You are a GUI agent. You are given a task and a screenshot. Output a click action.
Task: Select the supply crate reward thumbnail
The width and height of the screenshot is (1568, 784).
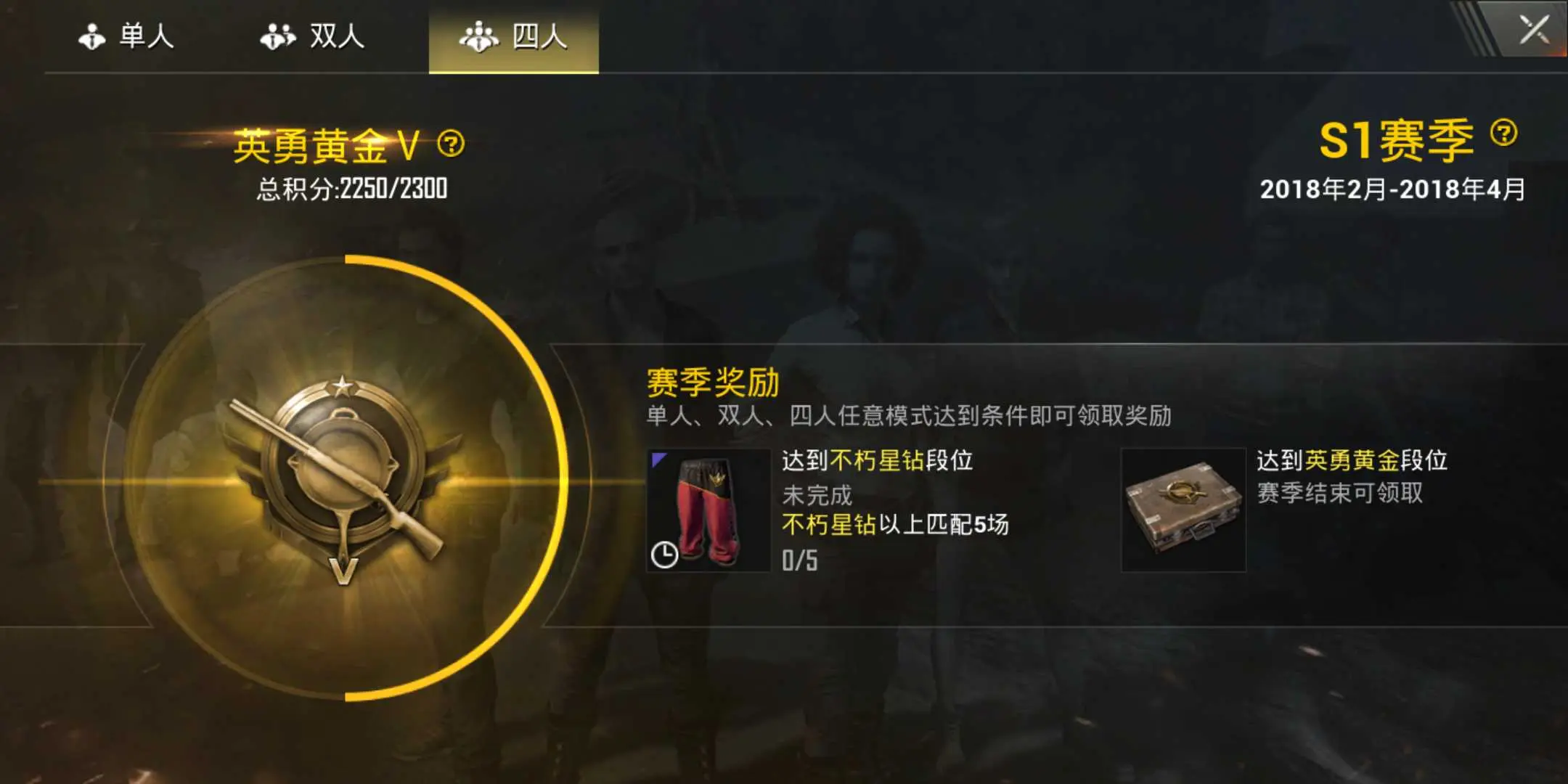tap(1183, 510)
